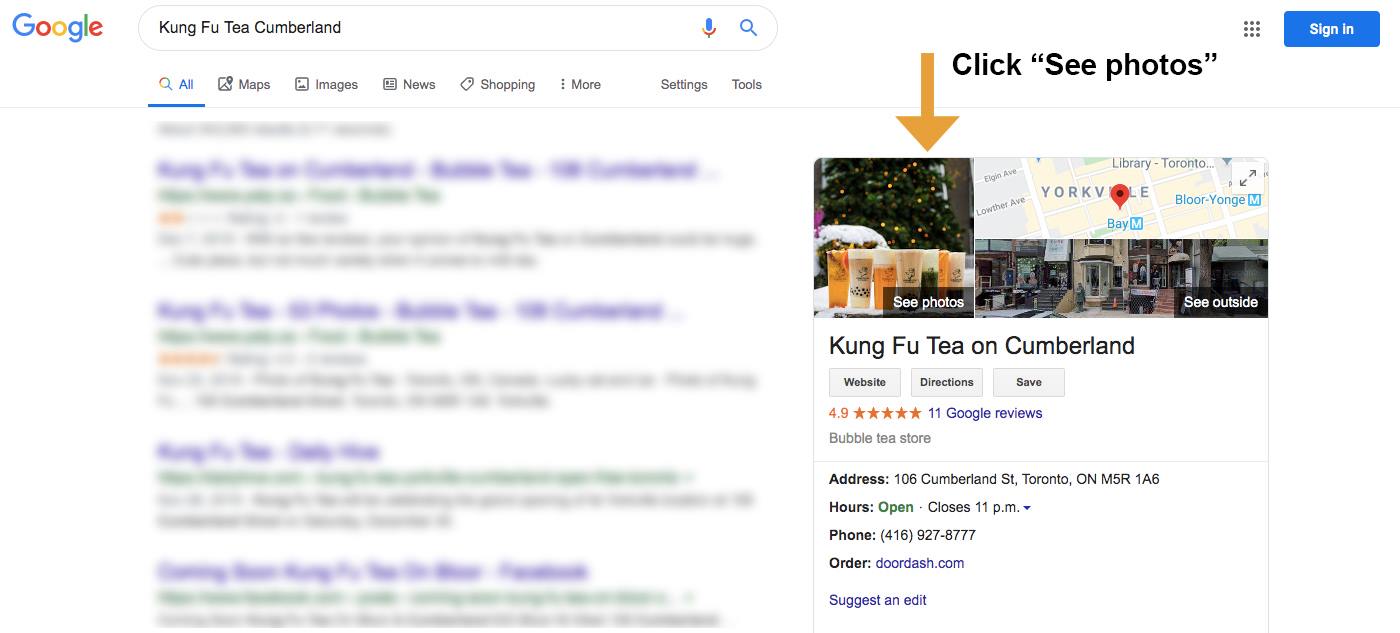Screen dimensions: 1400x633
Task: Click the microphone voice search icon
Action: 709,28
